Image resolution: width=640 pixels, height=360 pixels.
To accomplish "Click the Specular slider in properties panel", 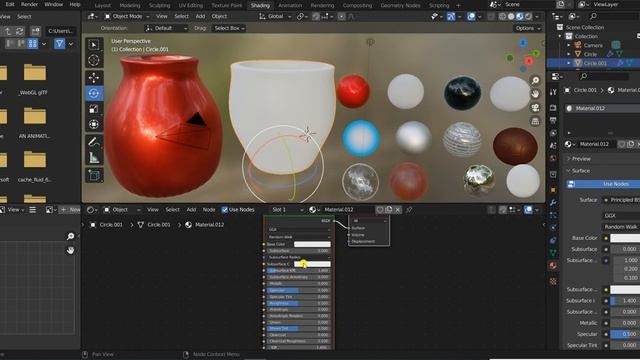I will [625, 334].
